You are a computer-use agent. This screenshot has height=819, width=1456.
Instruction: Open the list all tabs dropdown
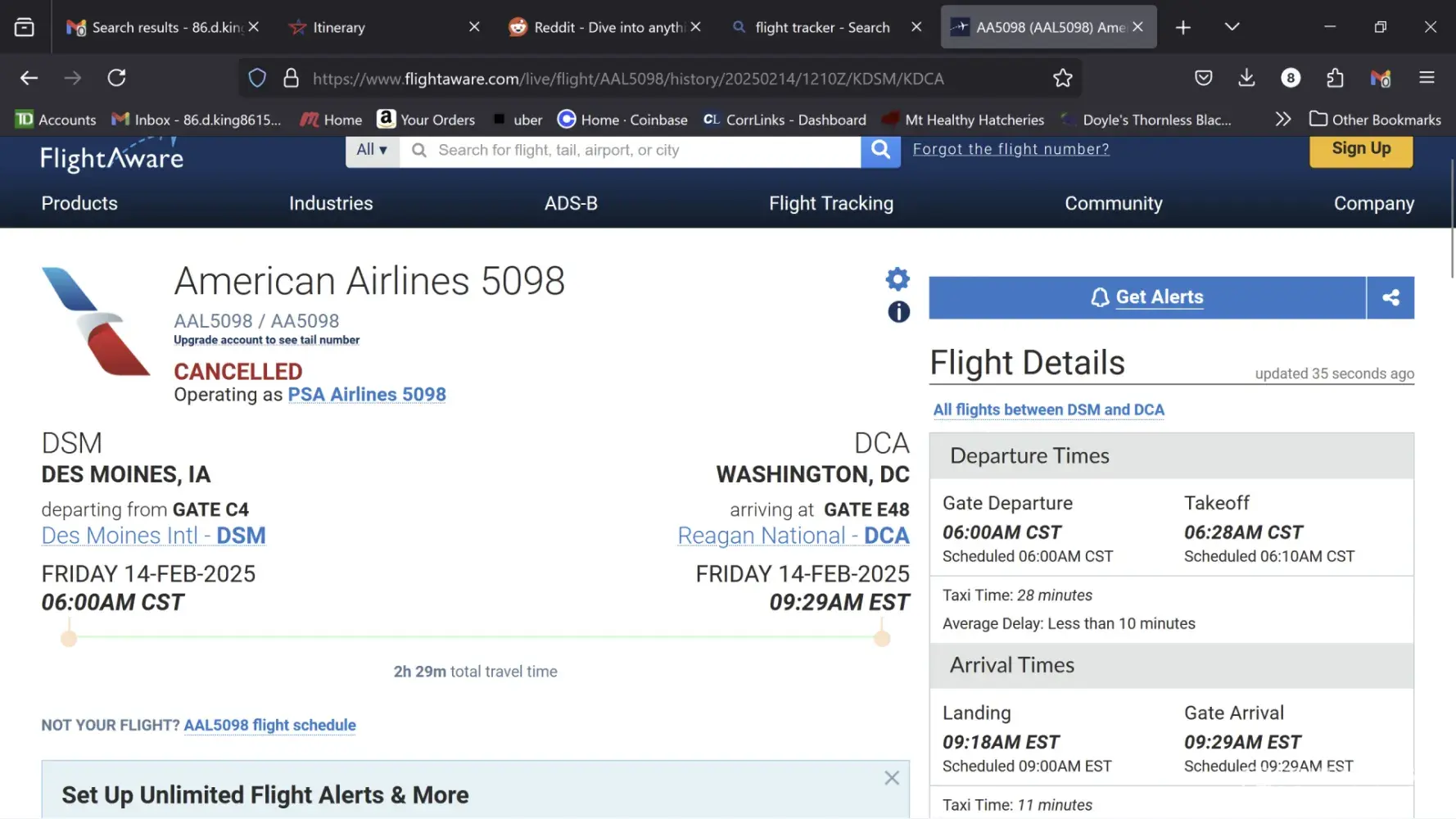(1232, 27)
